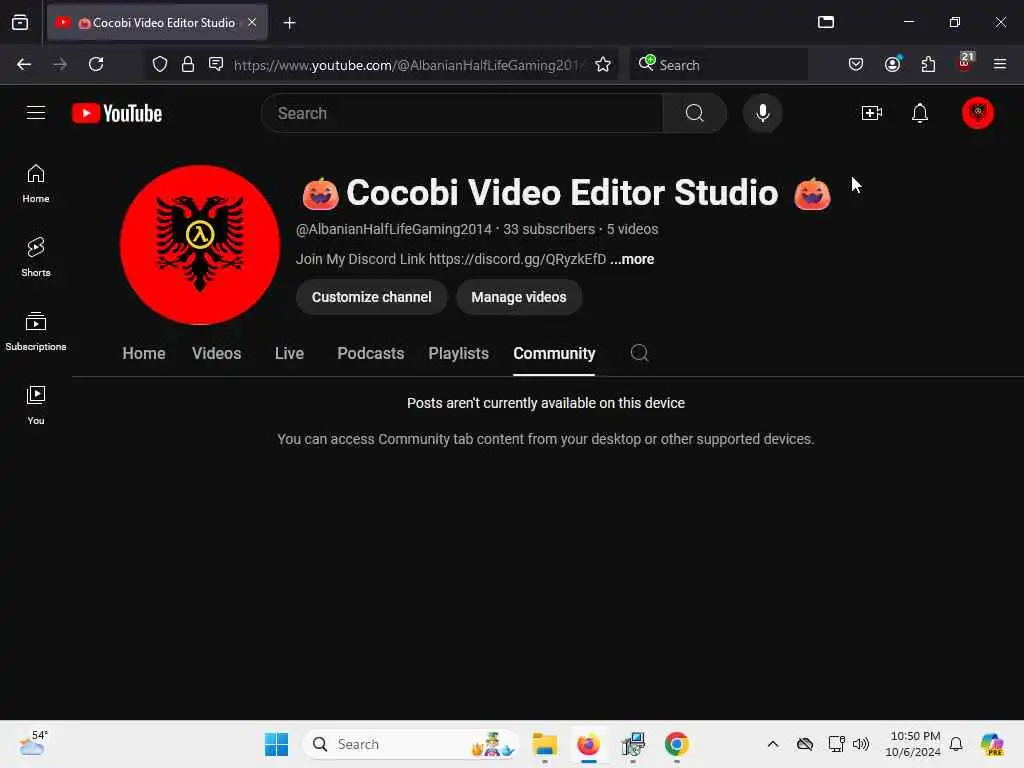
Task: Open File Explorer from the taskbar
Action: pyautogui.click(x=544, y=744)
